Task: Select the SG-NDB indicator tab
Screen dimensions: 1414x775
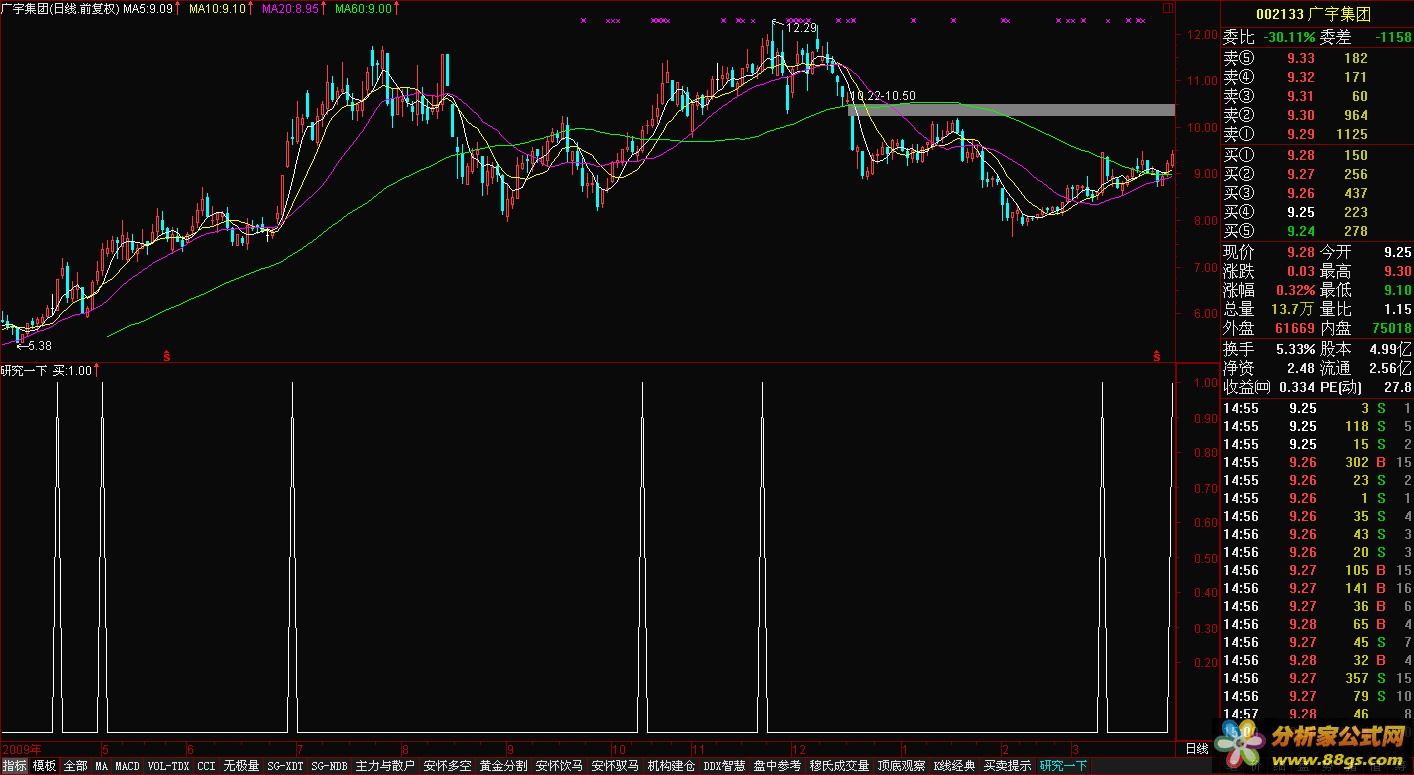Action: tap(330, 766)
